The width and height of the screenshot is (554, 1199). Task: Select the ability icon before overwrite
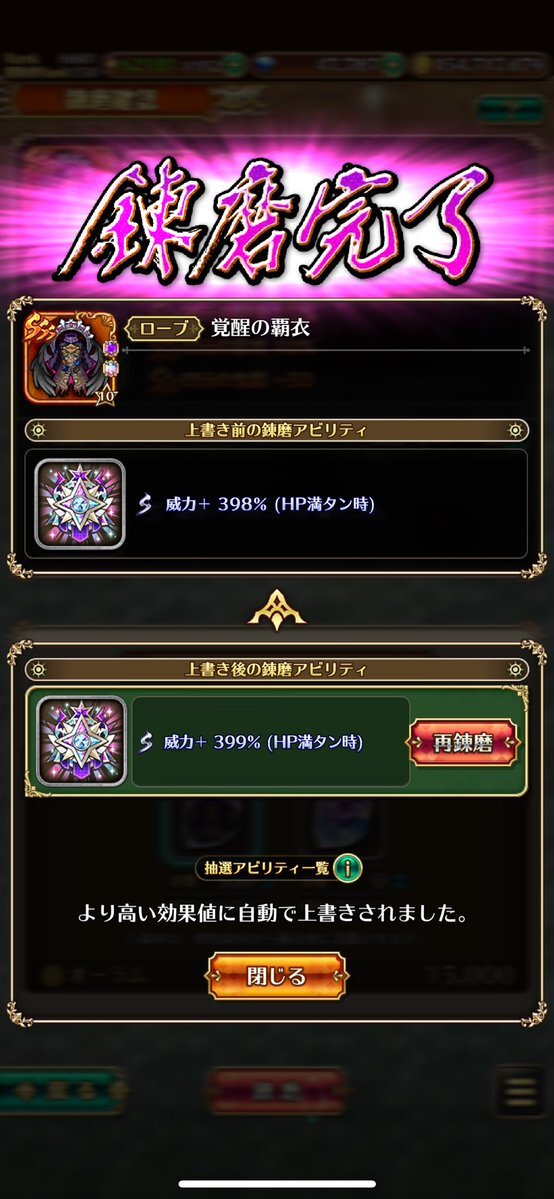(x=80, y=503)
